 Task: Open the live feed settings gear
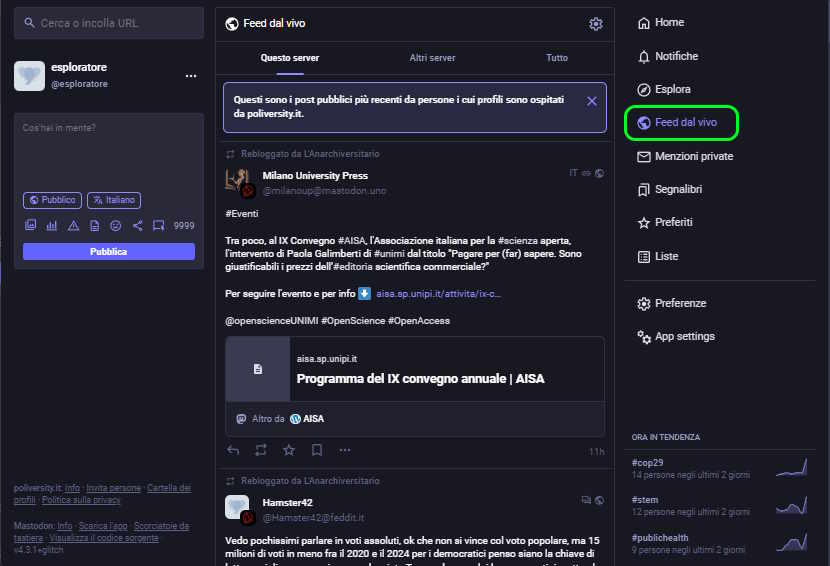pos(596,24)
